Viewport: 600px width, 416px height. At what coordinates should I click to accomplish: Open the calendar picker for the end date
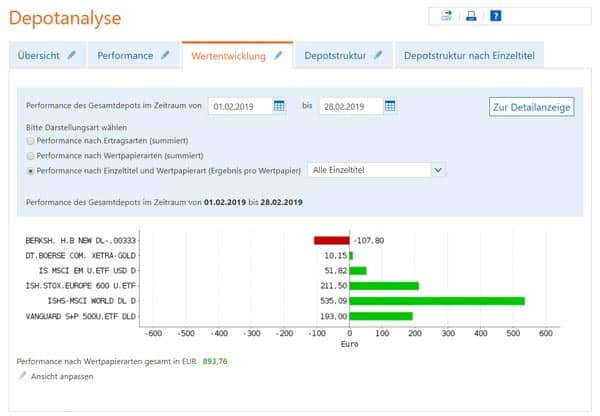coord(390,106)
